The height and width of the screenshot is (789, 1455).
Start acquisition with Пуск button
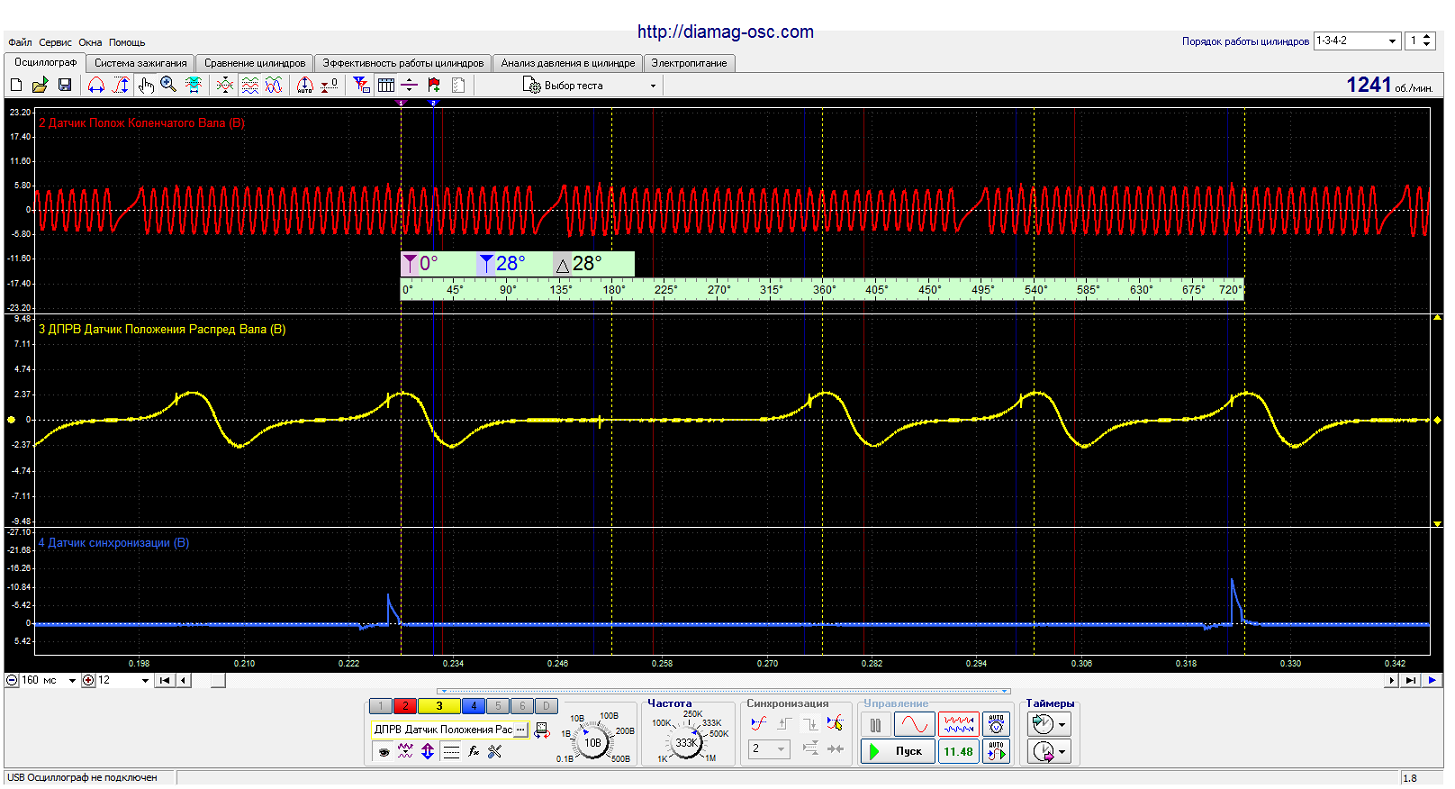click(897, 751)
